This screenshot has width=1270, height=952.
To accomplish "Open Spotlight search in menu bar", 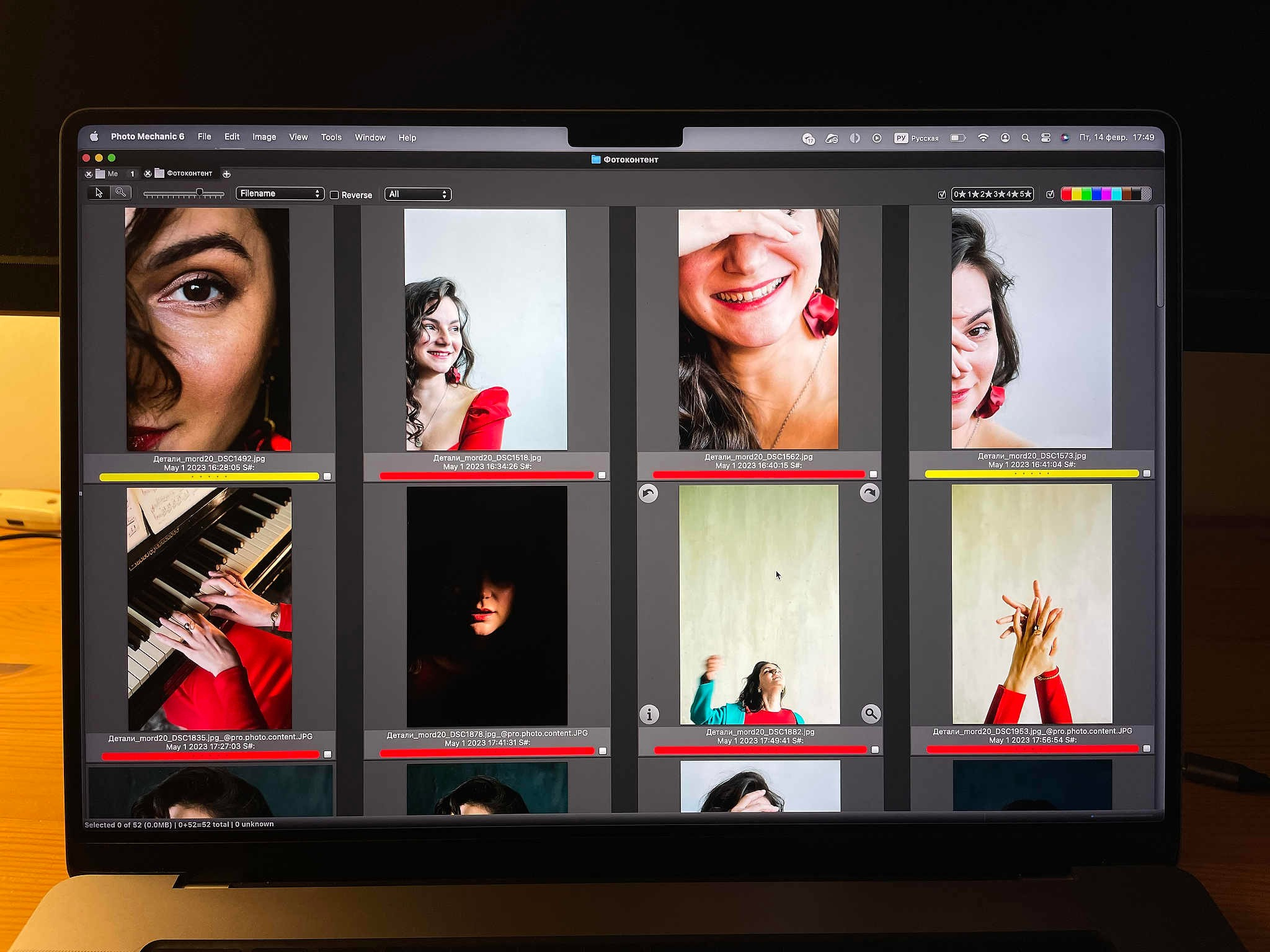I will [1025, 138].
